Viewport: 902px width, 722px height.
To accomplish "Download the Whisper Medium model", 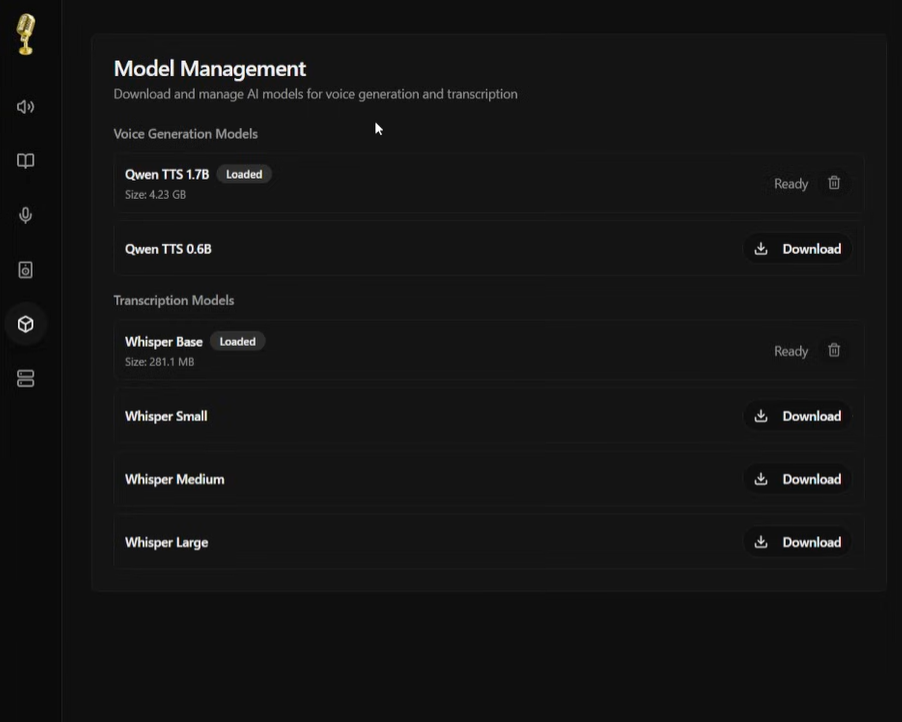I will coord(797,479).
